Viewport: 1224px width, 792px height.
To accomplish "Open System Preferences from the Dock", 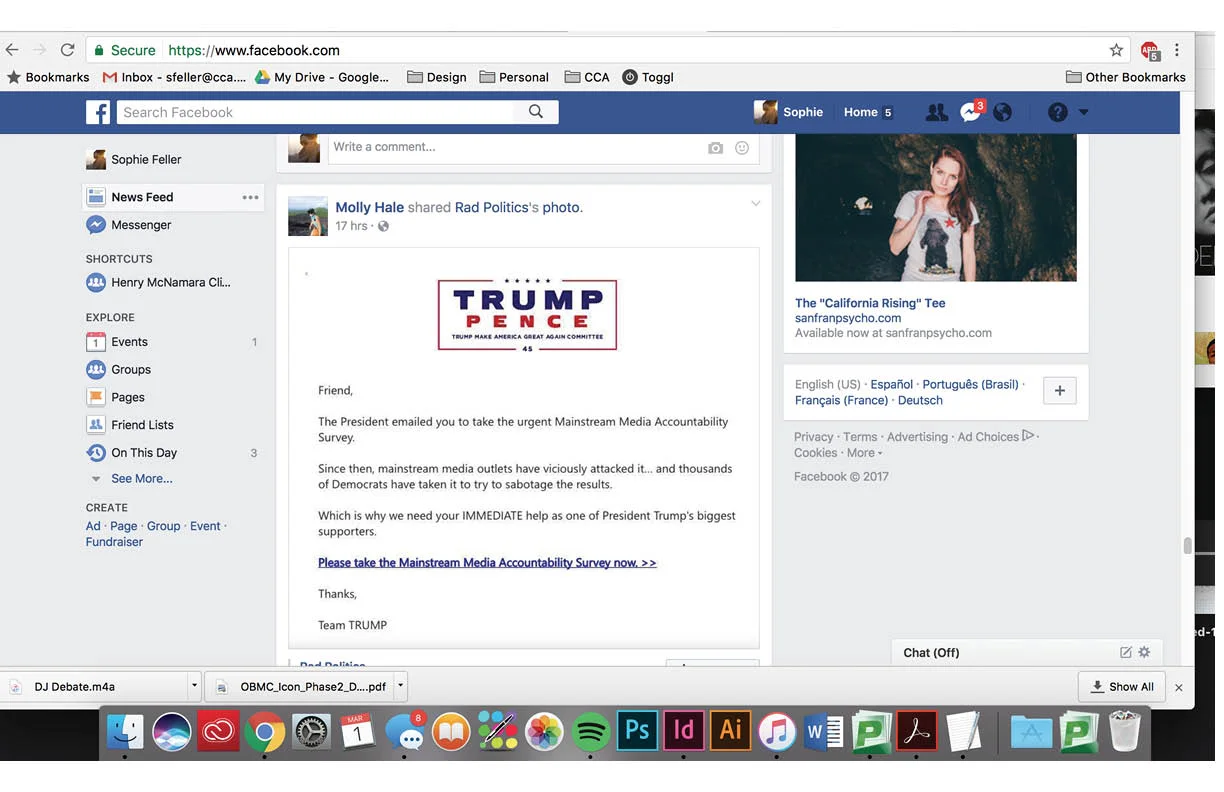I will pos(311,732).
